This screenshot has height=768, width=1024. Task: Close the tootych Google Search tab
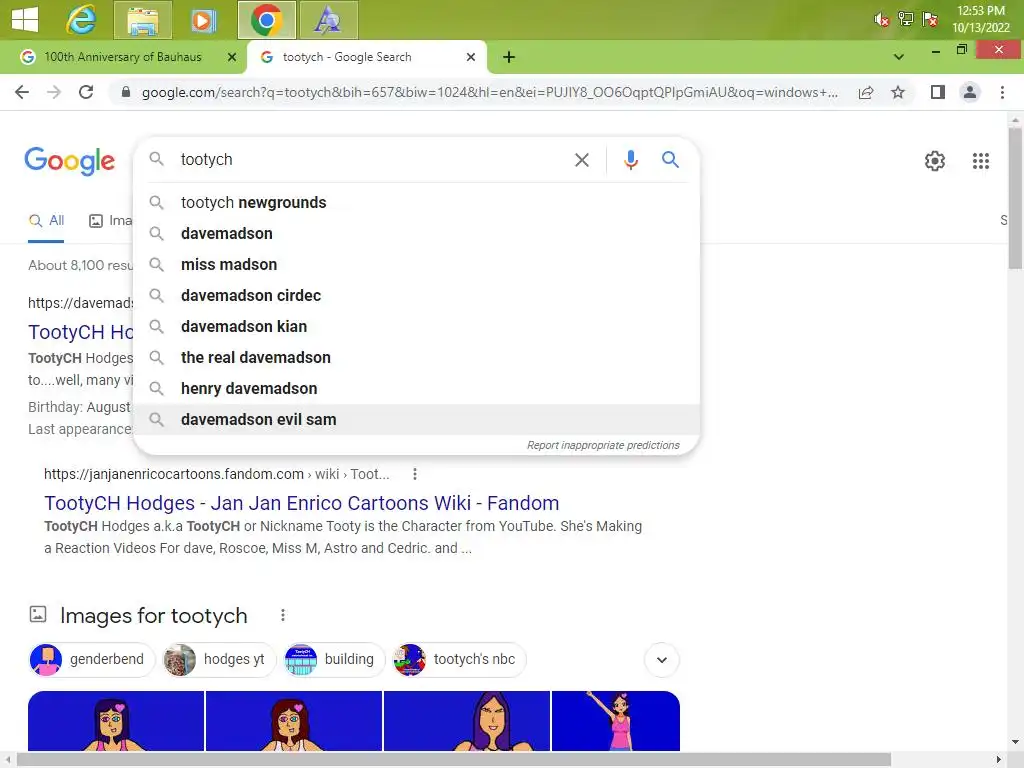tap(470, 57)
